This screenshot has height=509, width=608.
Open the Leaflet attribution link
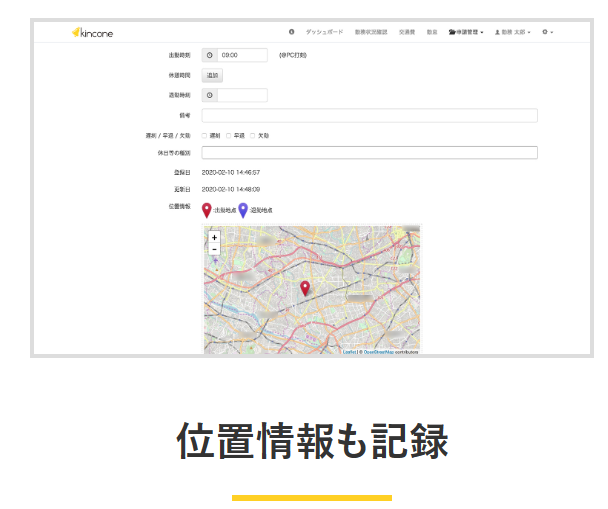coord(349,352)
